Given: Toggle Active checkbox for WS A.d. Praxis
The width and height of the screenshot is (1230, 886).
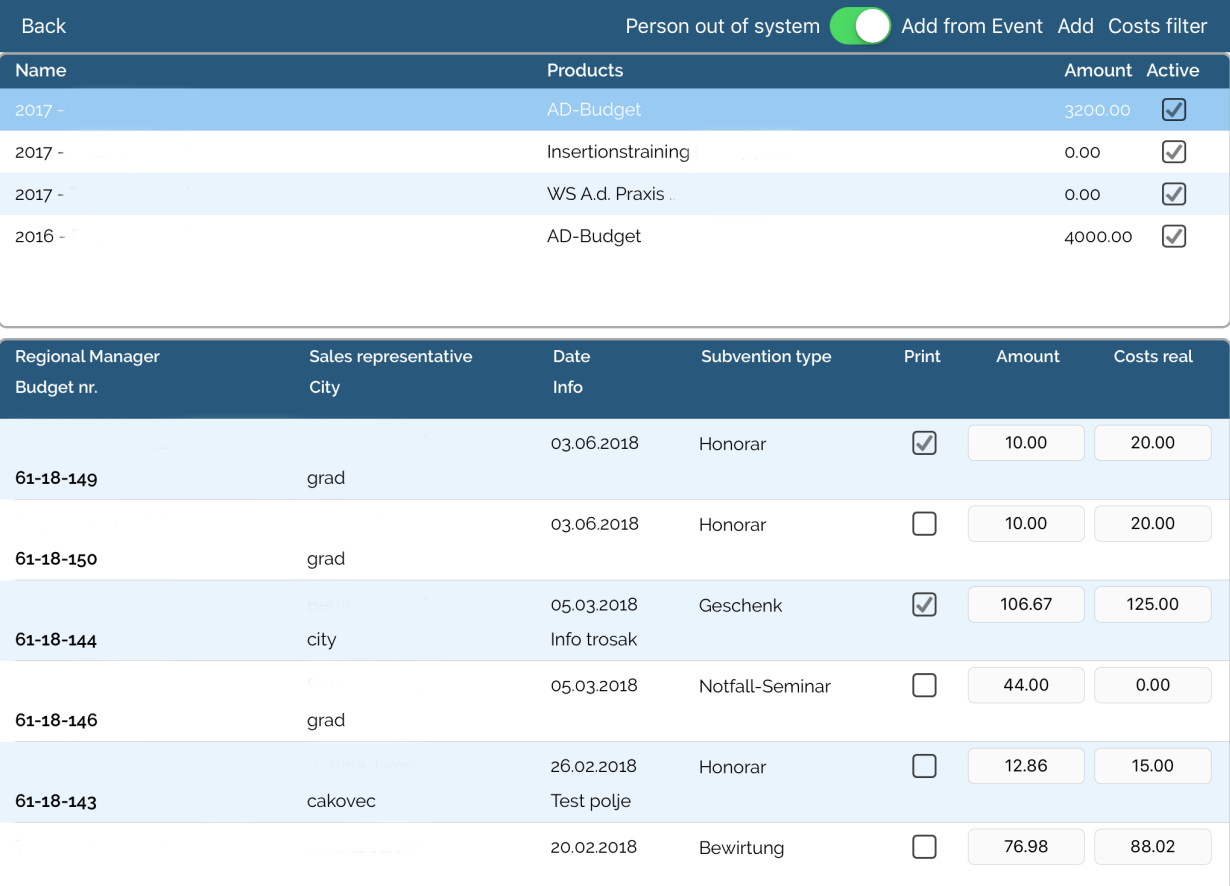Looking at the screenshot, I should [x=1173, y=194].
